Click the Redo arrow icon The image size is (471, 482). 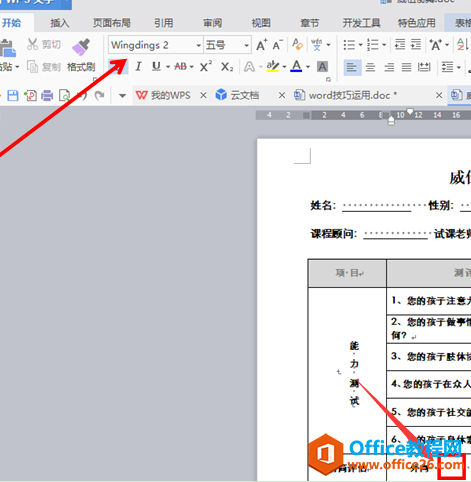point(99,96)
